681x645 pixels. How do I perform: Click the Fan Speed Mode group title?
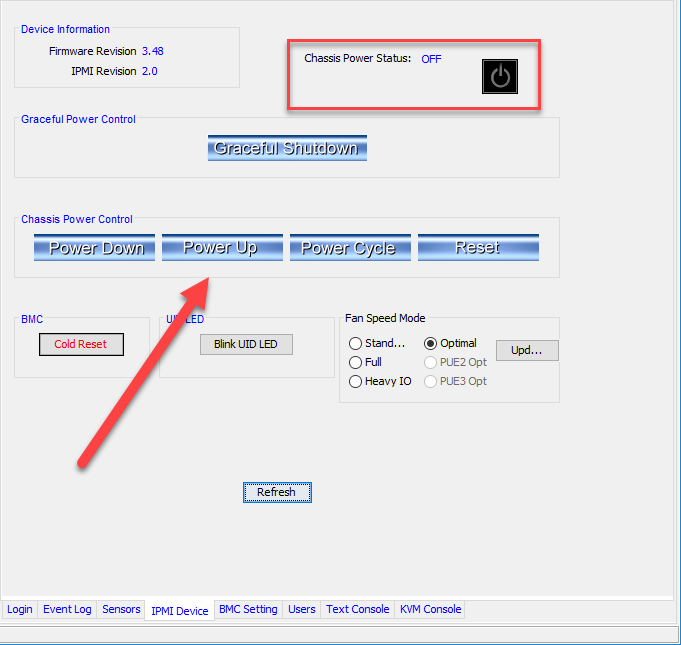pos(385,318)
